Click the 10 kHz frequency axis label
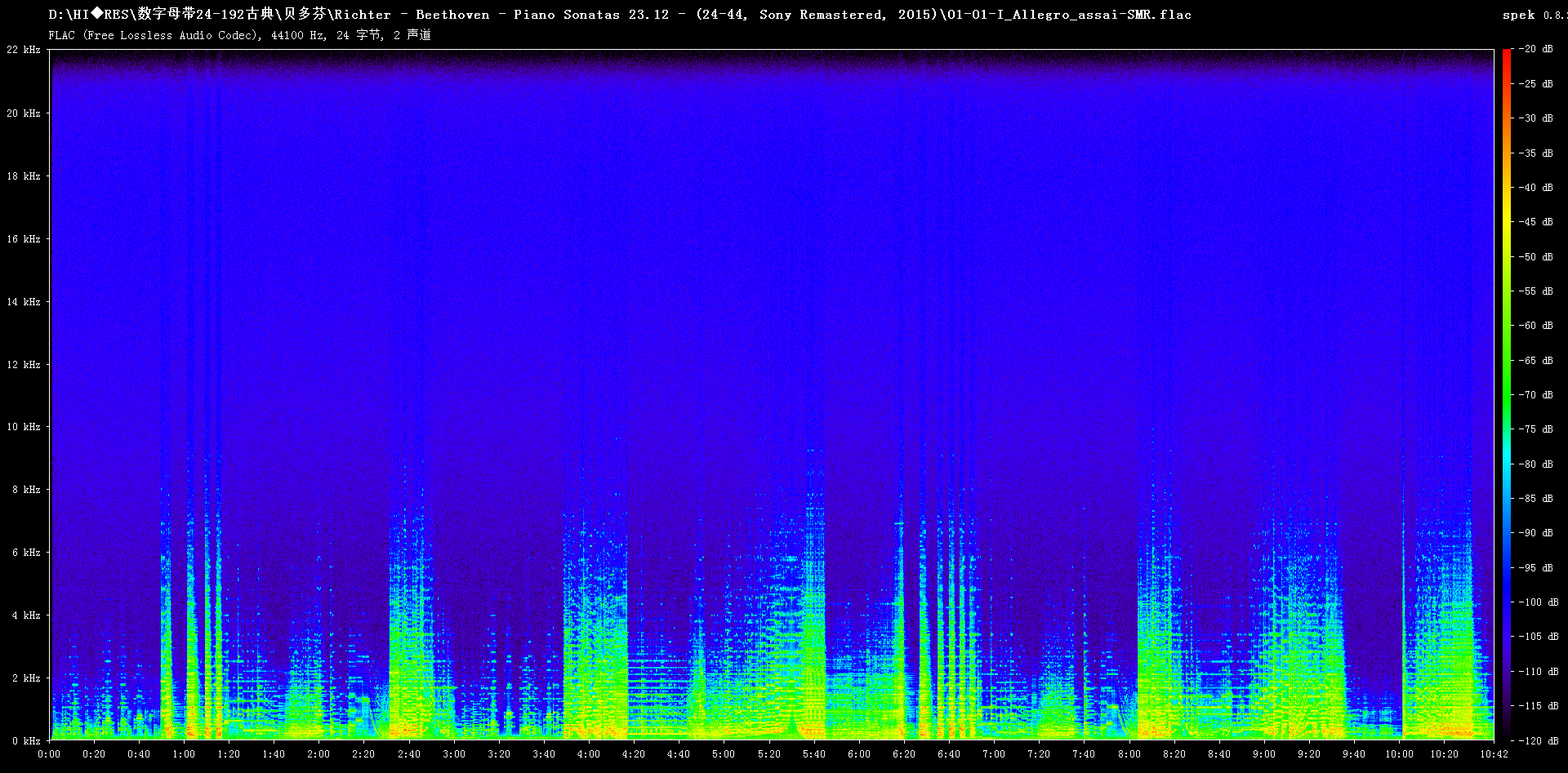 click(x=24, y=427)
